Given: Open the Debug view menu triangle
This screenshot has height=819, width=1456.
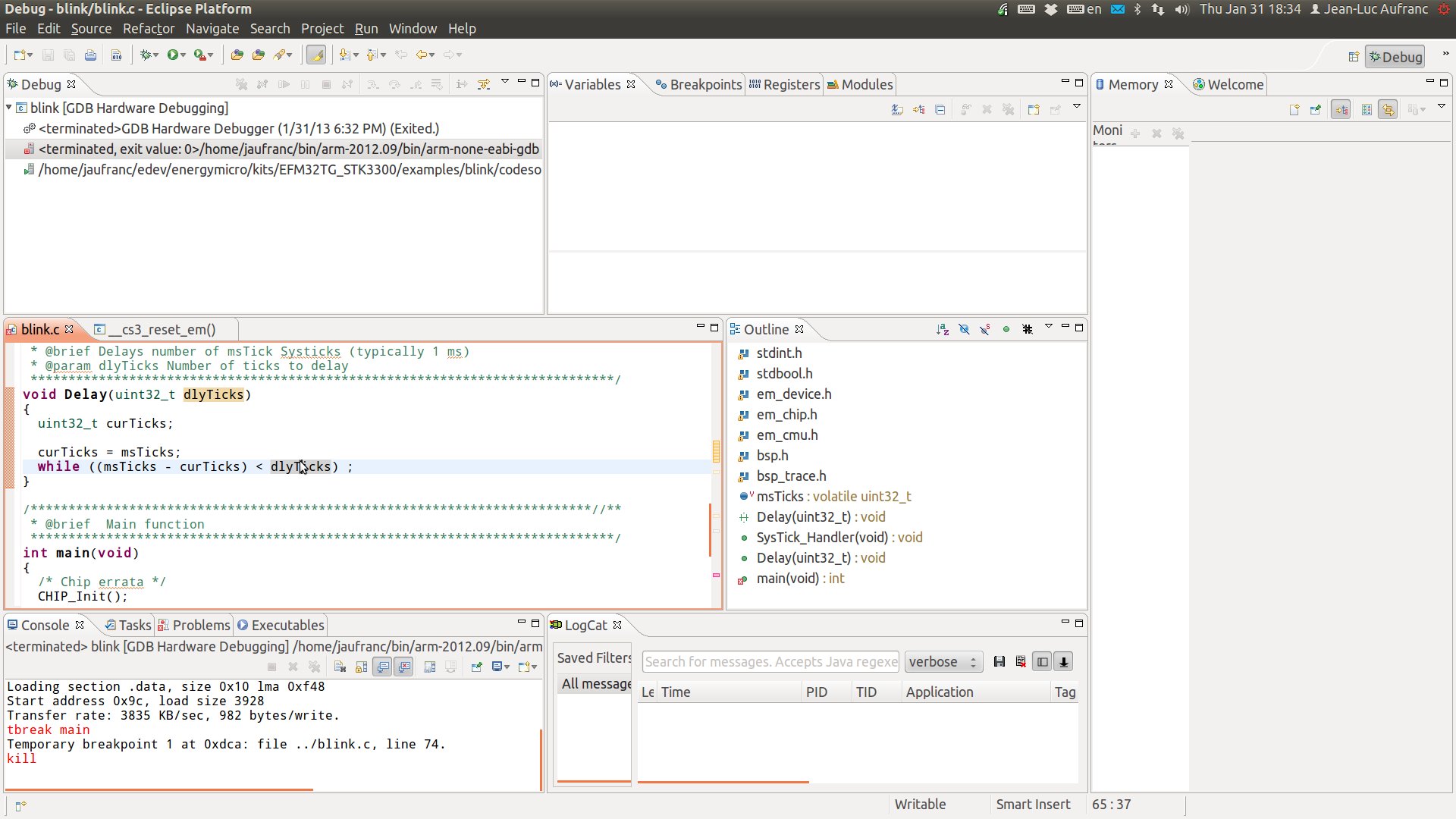Looking at the screenshot, I should point(505,82).
